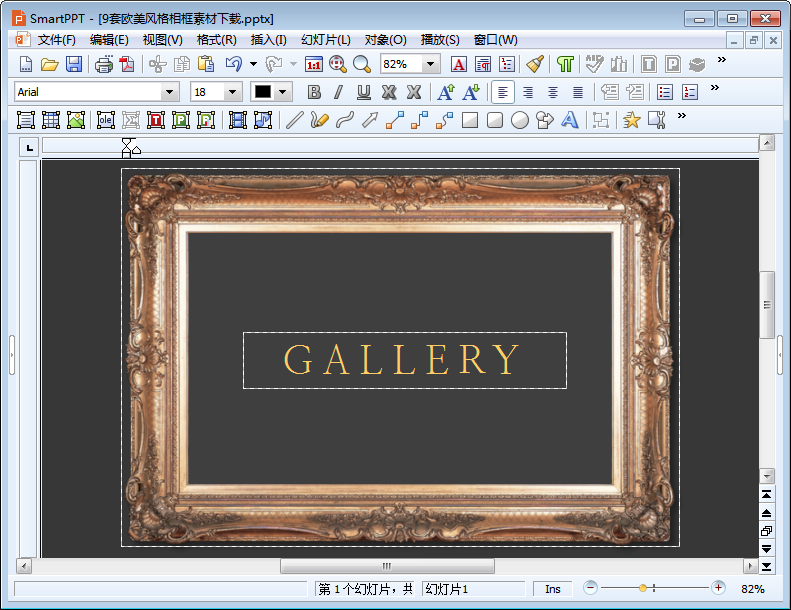791x610 pixels.
Task: Insert a movie frame icon
Action: (x=238, y=120)
